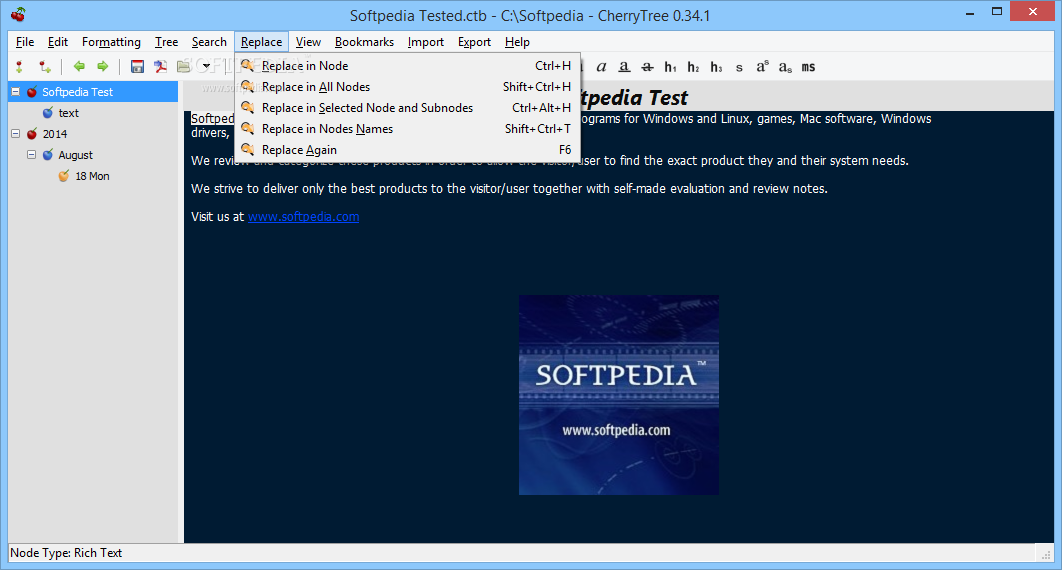Viewport: 1062px width, 570px height.
Task: Open the Search menu
Action: click(x=209, y=42)
